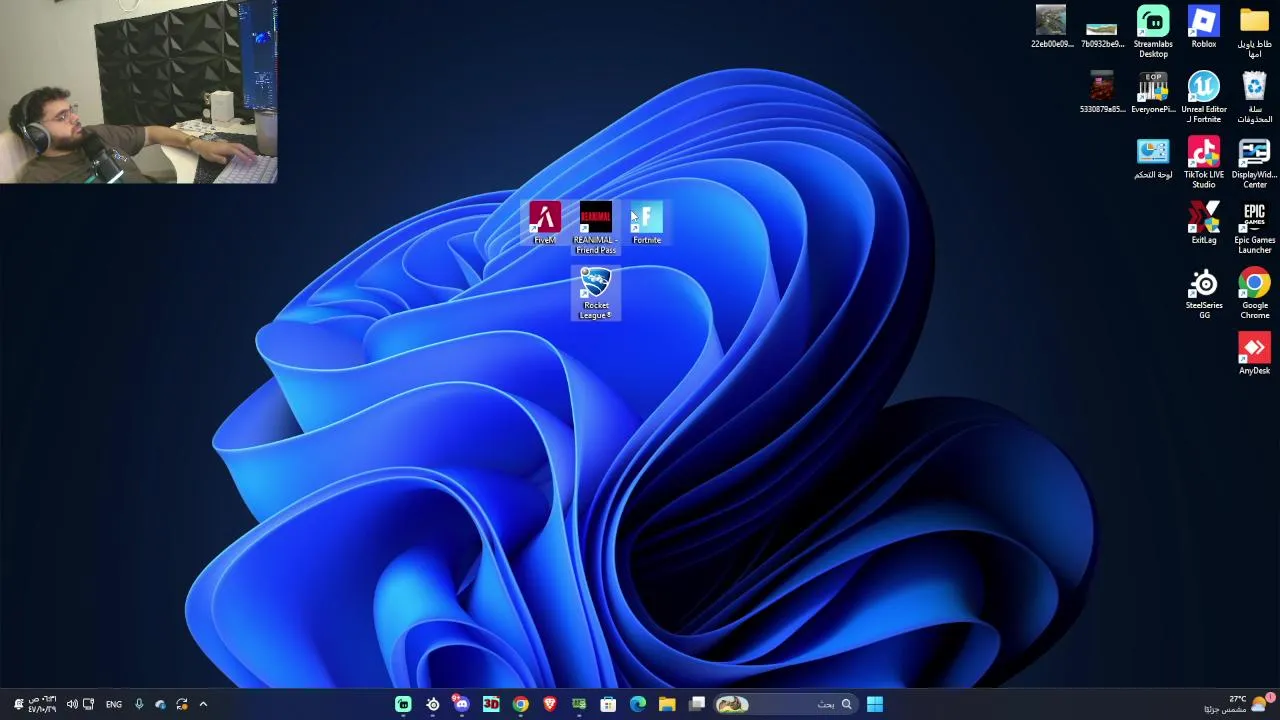This screenshot has width=1280, height=720.
Task: Select the Fortnite desktop shortcut
Action: 647,223
